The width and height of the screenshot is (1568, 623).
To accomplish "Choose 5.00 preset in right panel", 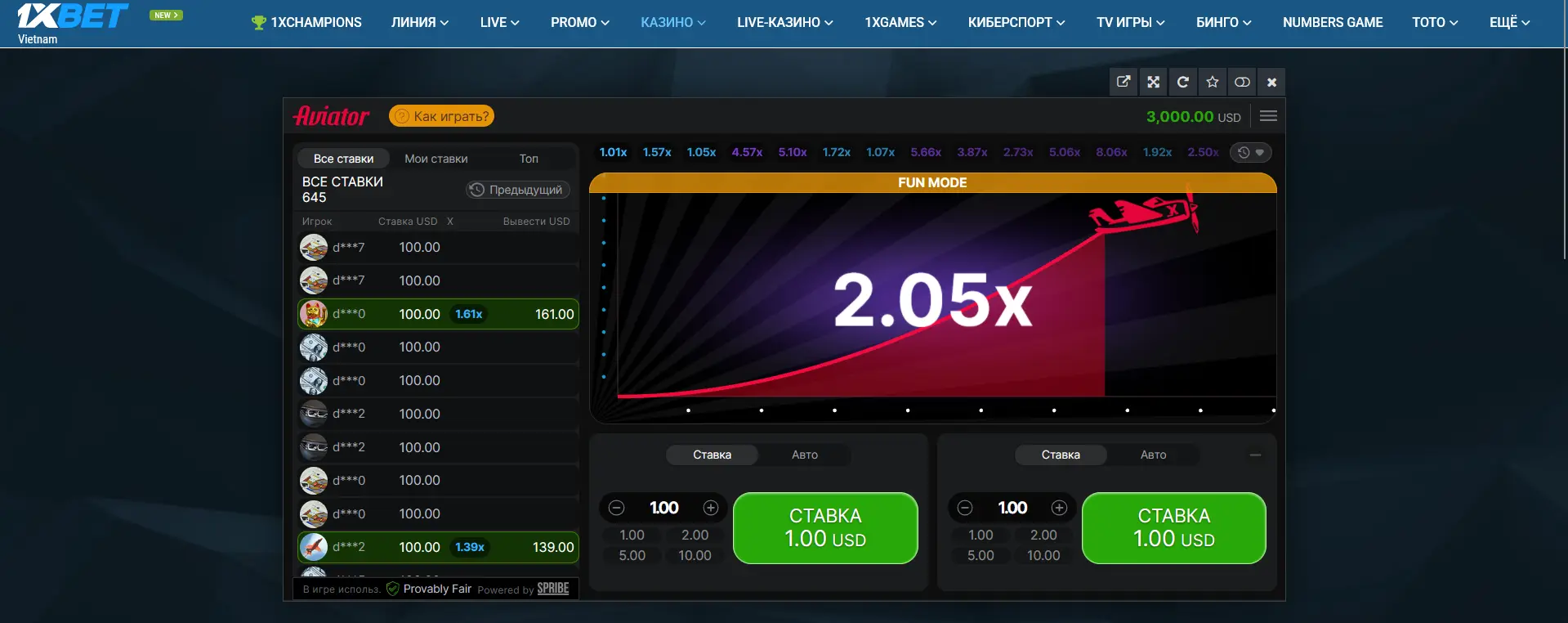I will pos(981,555).
